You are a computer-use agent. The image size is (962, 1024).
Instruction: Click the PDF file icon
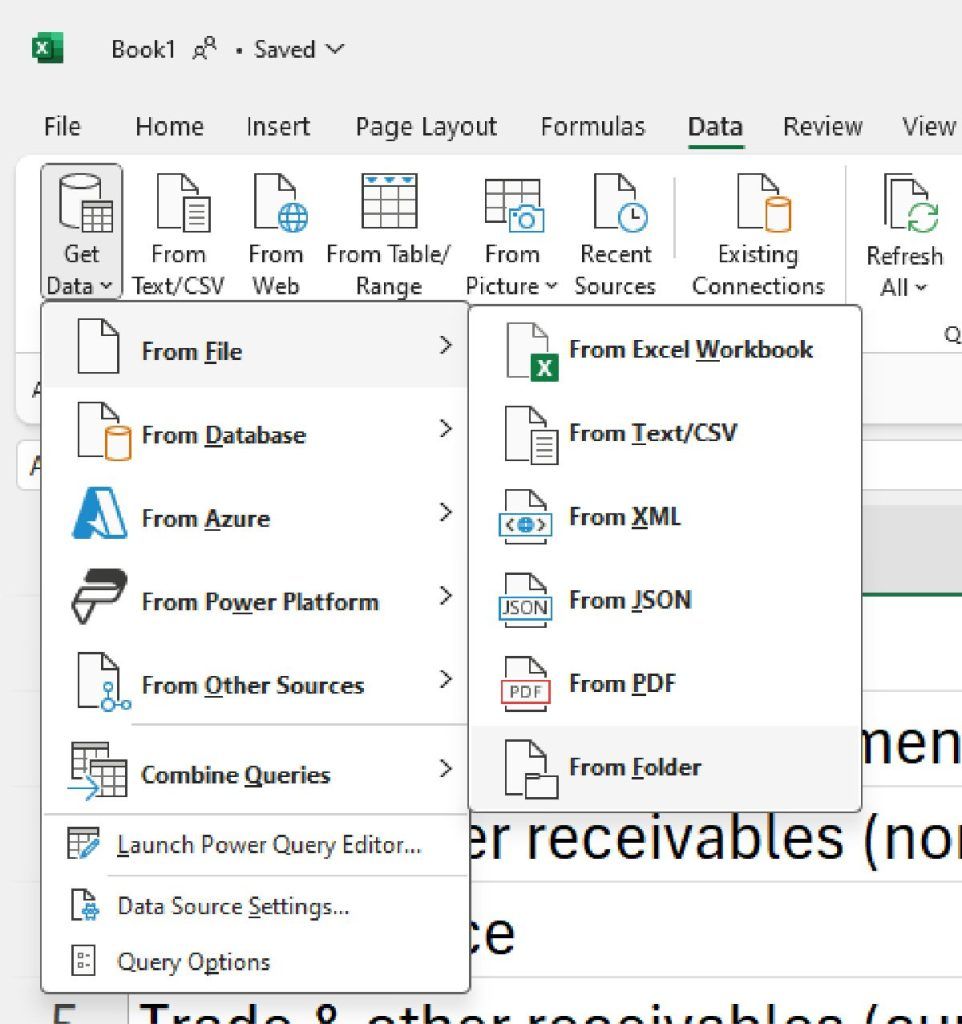click(526, 684)
